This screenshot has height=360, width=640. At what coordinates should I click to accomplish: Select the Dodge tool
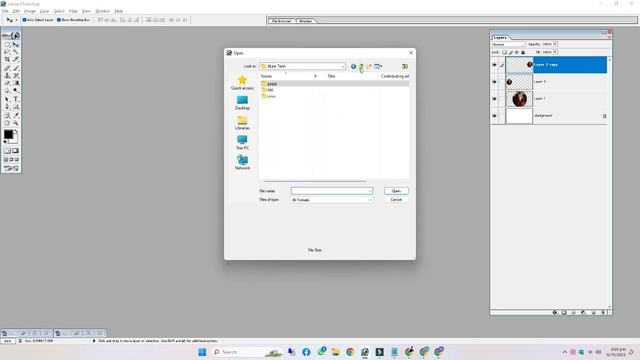(x=16, y=90)
